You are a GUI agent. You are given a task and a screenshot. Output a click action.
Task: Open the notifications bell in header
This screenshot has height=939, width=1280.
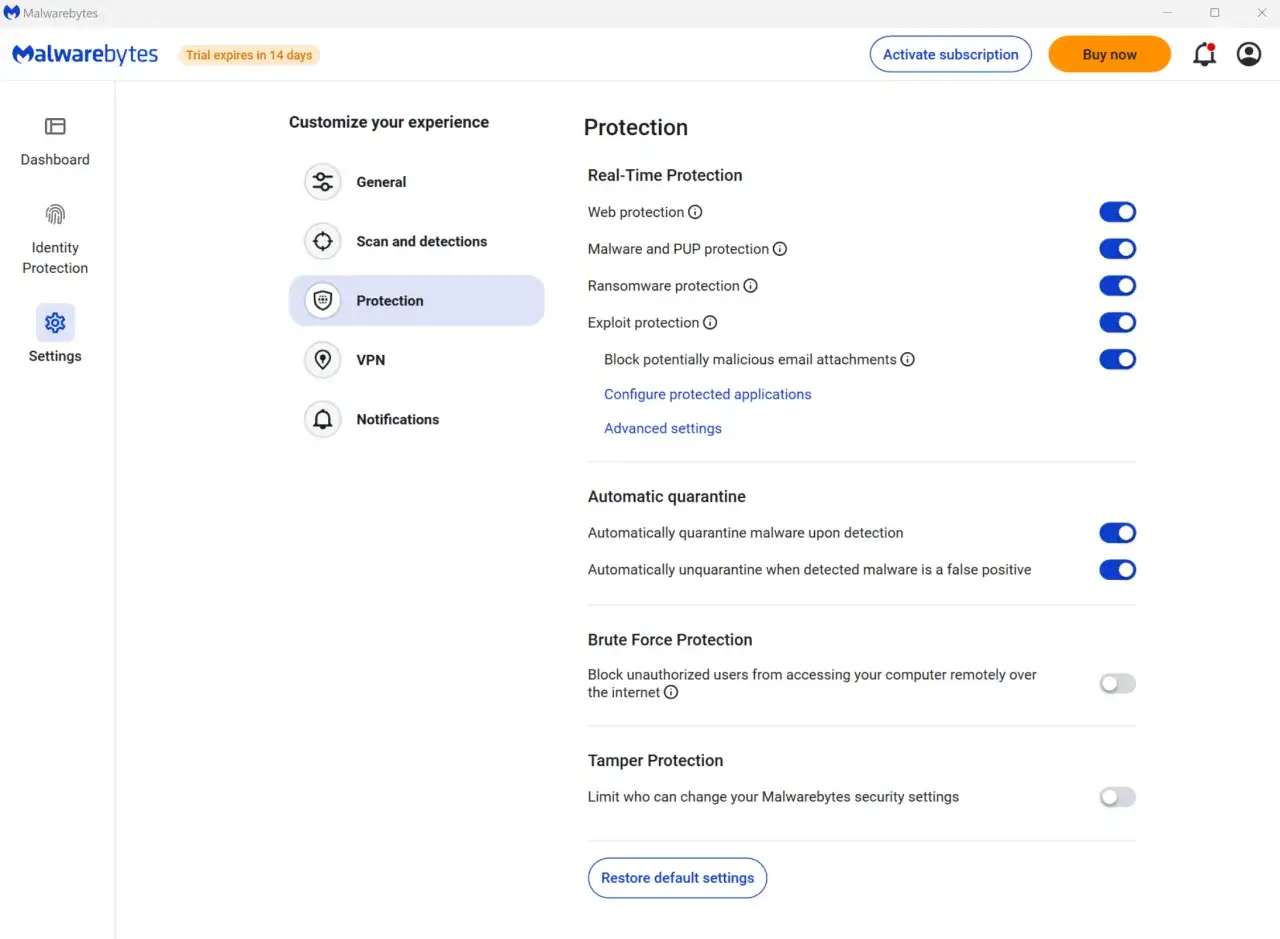pos(1205,54)
